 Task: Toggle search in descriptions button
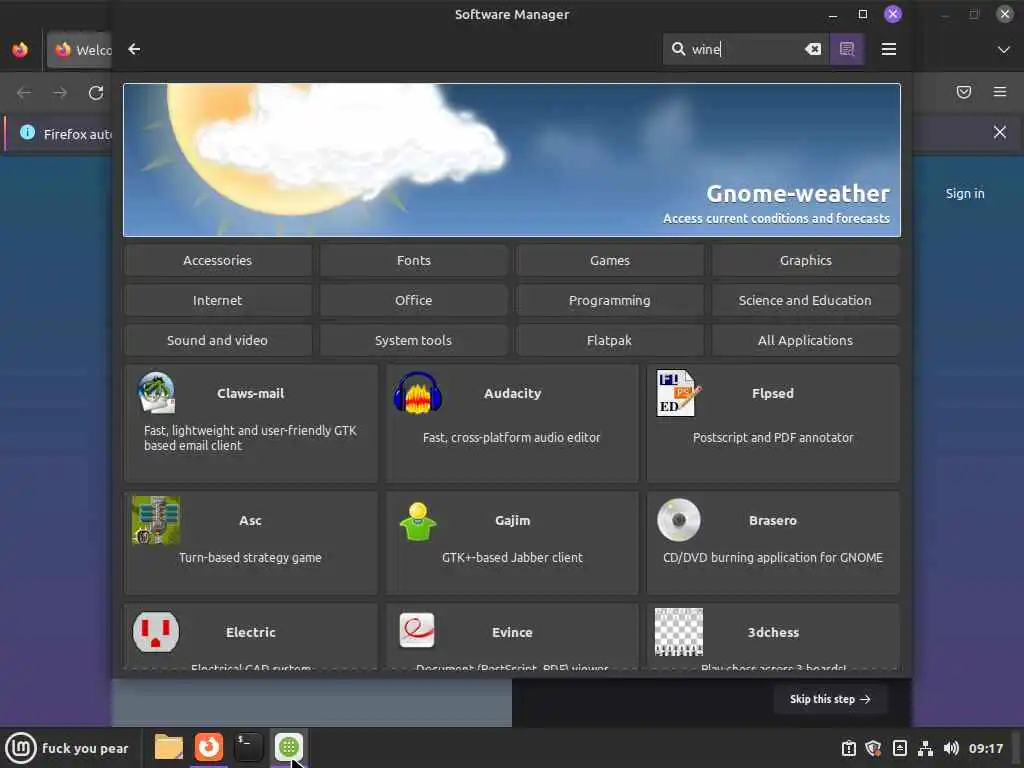point(847,49)
